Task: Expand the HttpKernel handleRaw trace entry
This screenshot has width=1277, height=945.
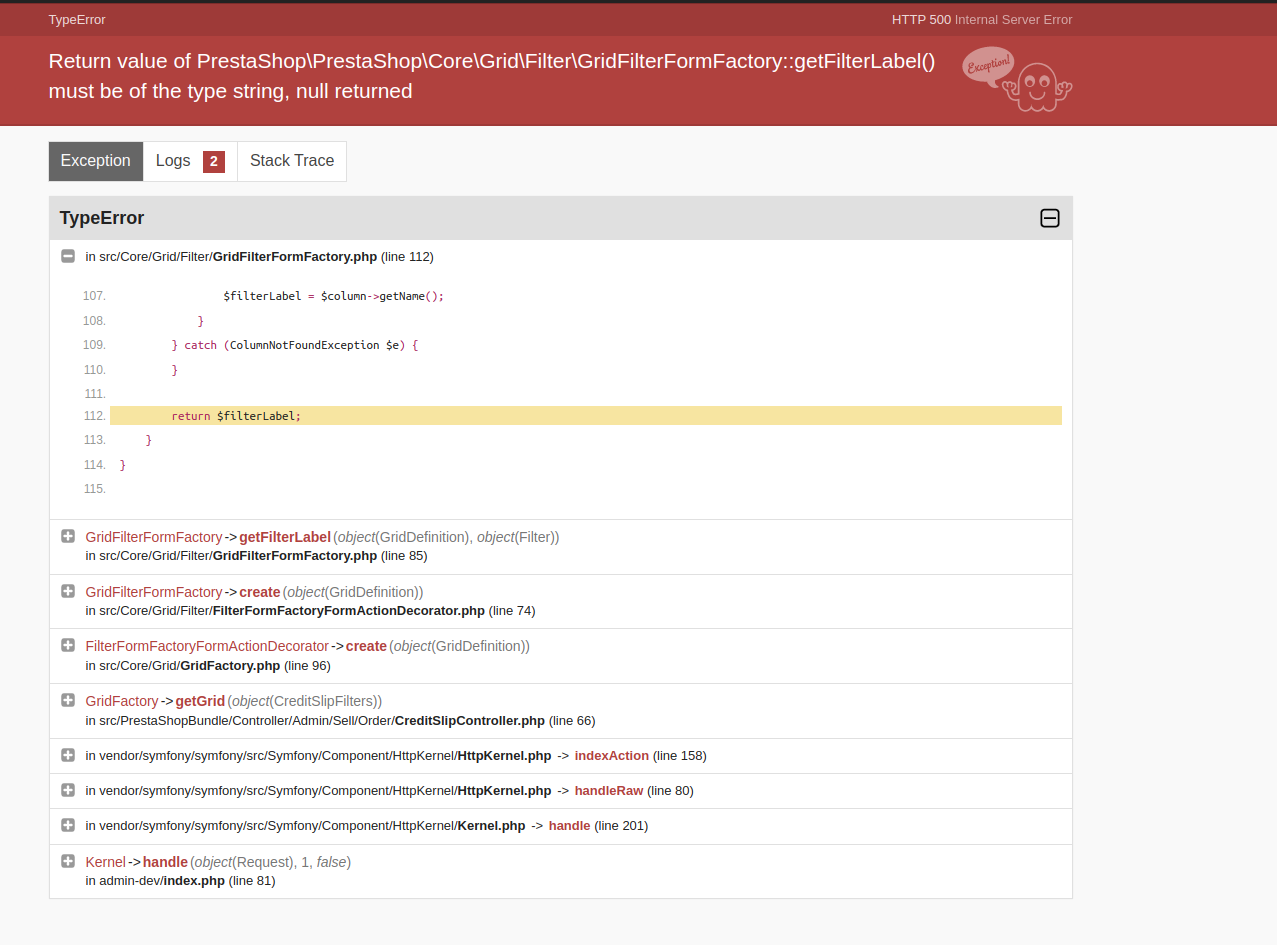Action: click(x=68, y=790)
